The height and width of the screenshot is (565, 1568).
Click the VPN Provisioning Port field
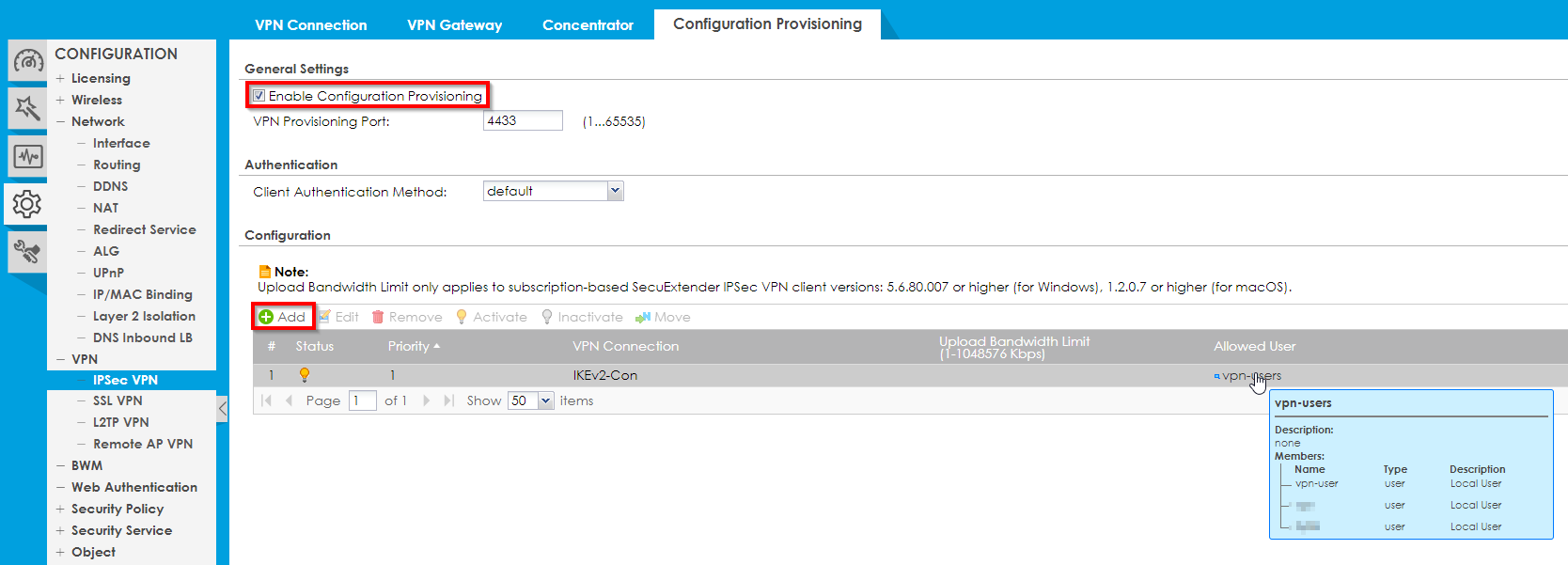(x=522, y=120)
